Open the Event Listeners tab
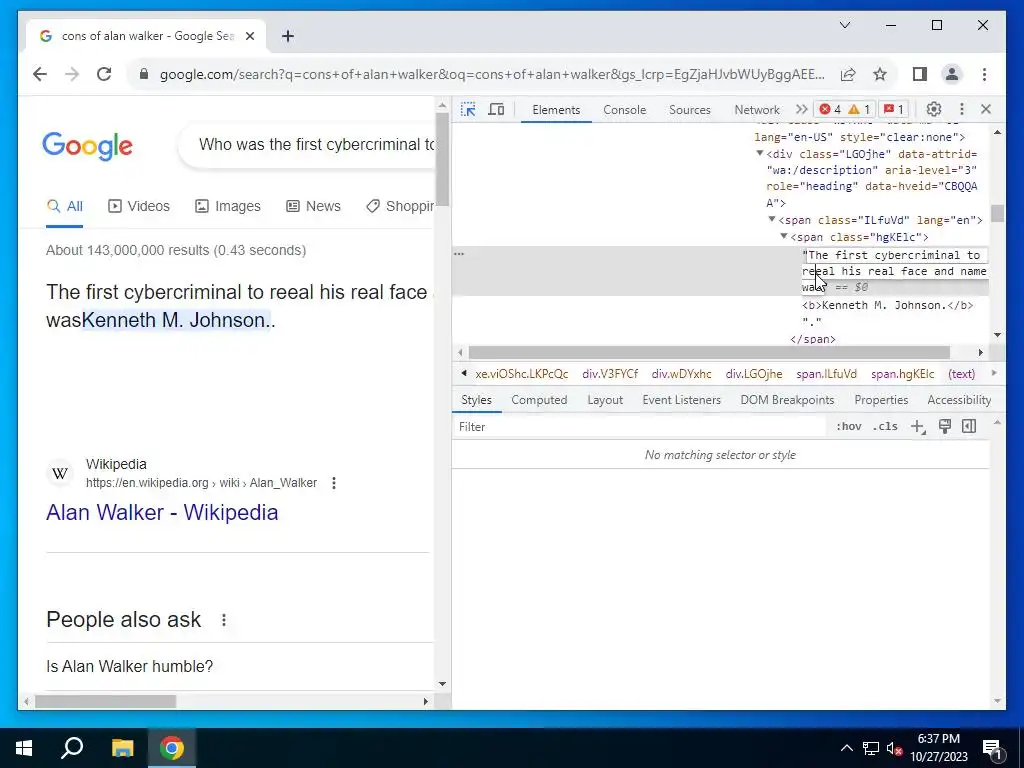 (681, 400)
